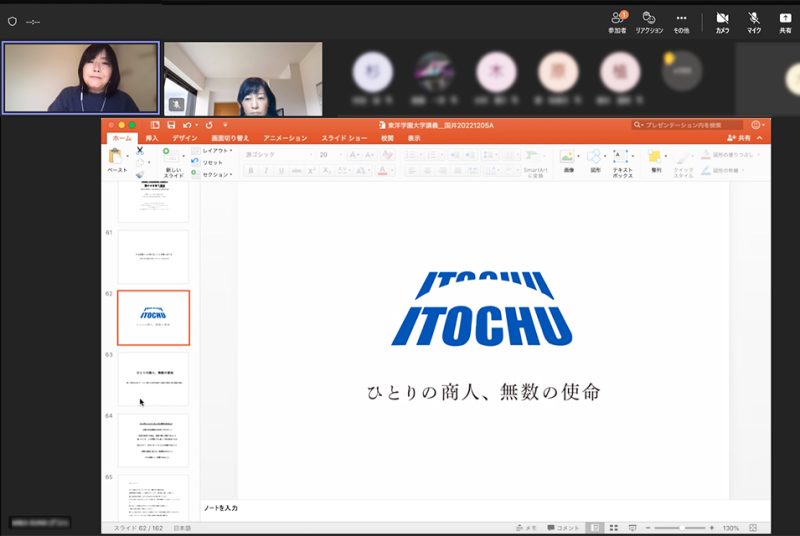Open the font size box showing 20
The image size is (800, 536).
[330, 155]
